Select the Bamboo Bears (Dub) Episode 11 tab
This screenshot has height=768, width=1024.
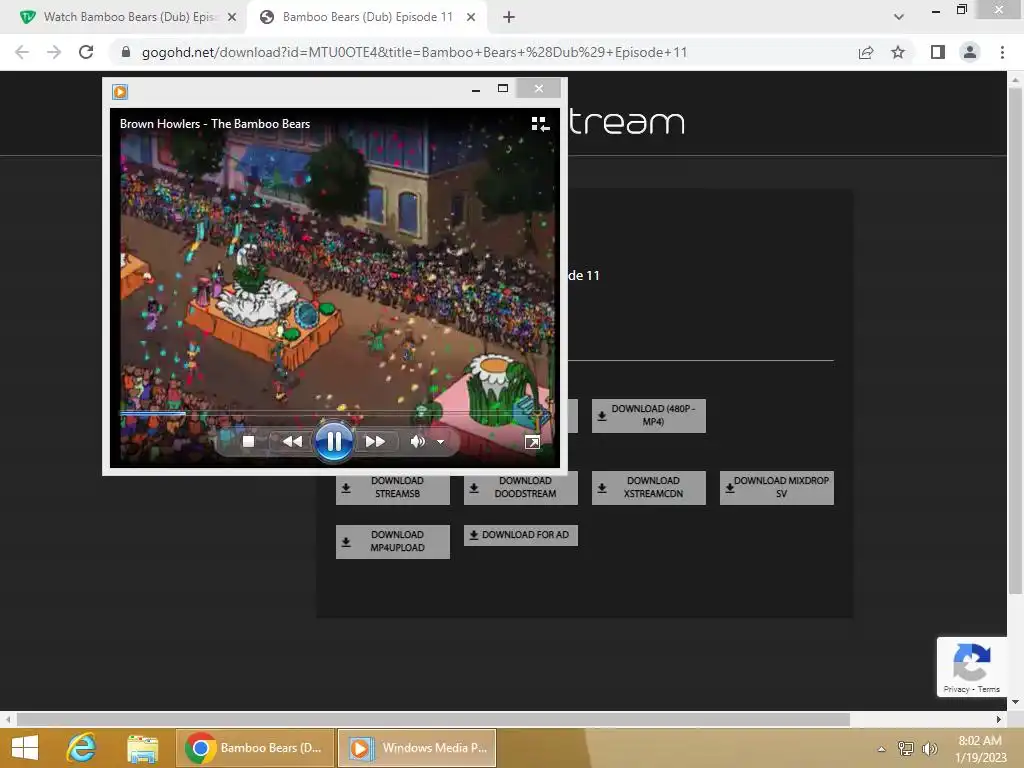click(366, 17)
